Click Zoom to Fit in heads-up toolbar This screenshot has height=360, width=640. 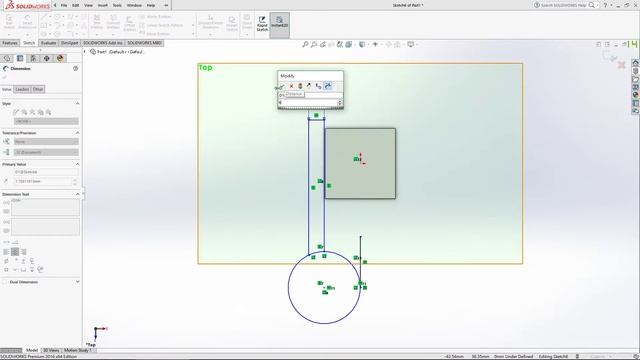coord(305,44)
